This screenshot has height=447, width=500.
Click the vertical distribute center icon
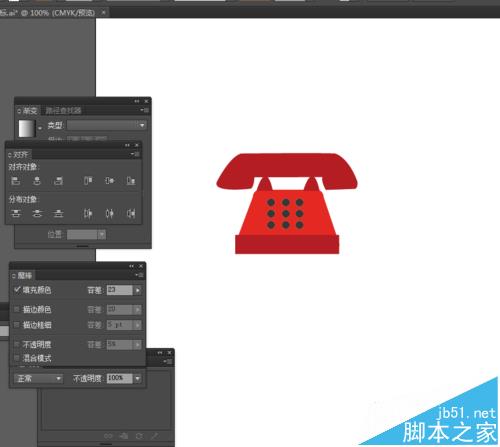37,213
